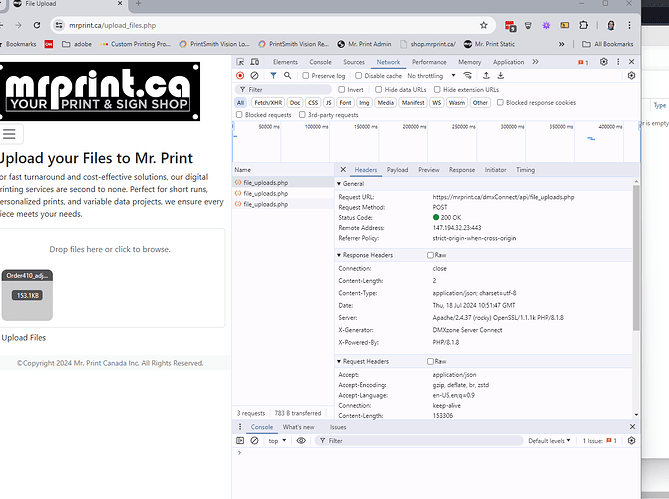Check the Hide data URLs checkbox

pyautogui.click(x=378, y=90)
